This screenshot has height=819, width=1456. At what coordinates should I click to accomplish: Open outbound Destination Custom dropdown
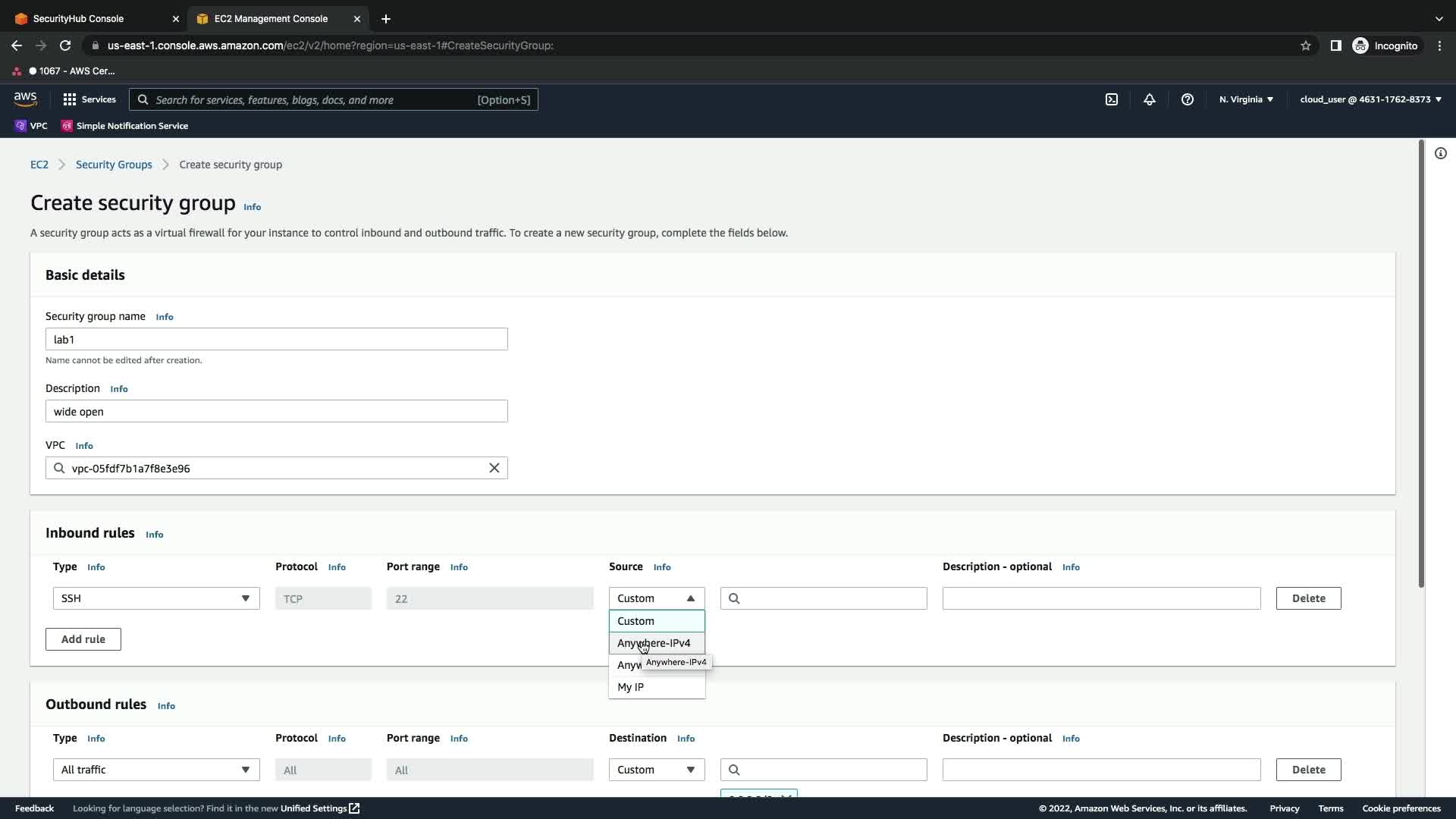pyautogui.click(x=656, y=770)
